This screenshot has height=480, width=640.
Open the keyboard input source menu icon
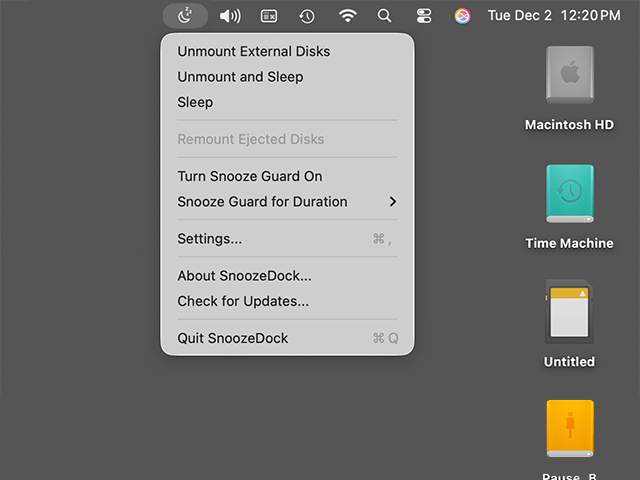point(269,16)
